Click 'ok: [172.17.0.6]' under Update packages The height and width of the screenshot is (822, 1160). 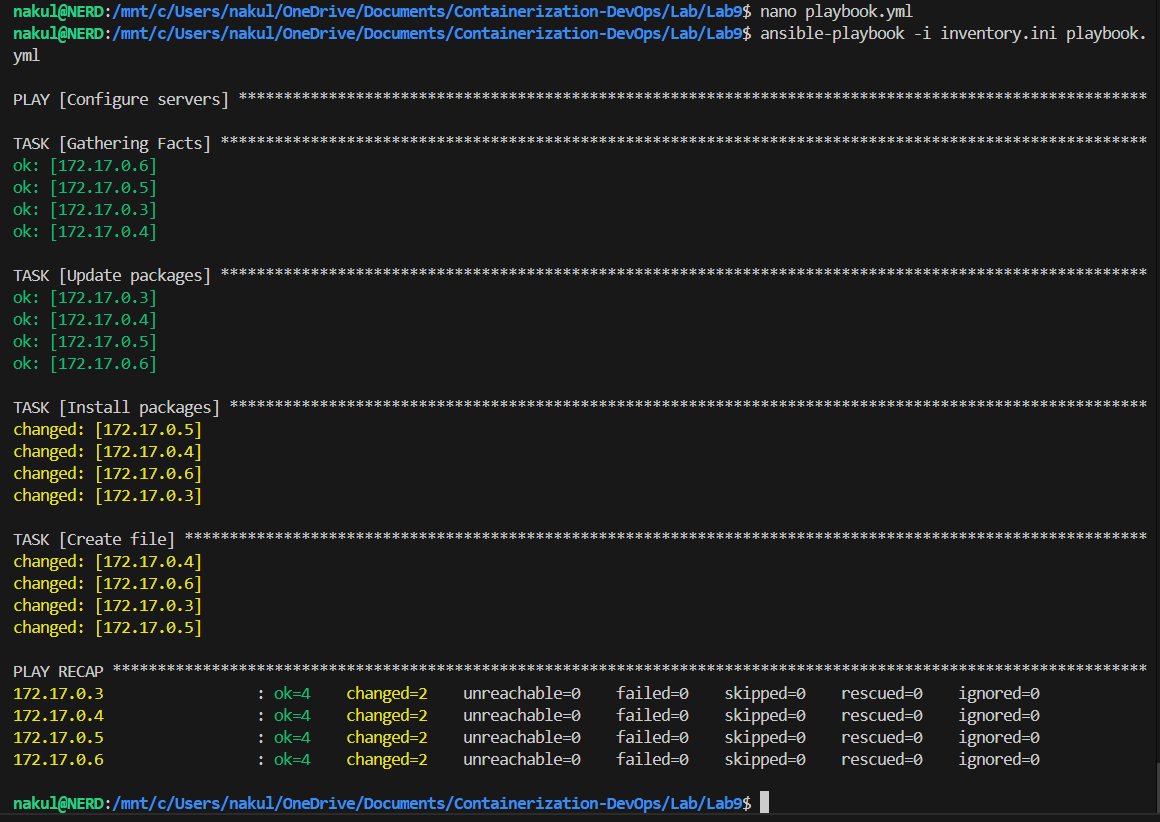(84, 364)
